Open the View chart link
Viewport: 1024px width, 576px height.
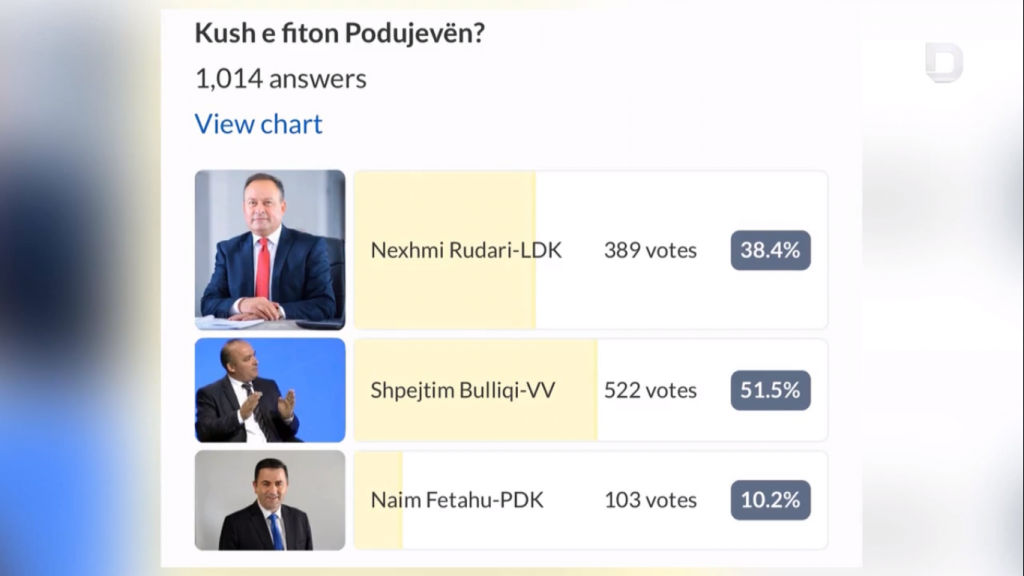(258, 124)
